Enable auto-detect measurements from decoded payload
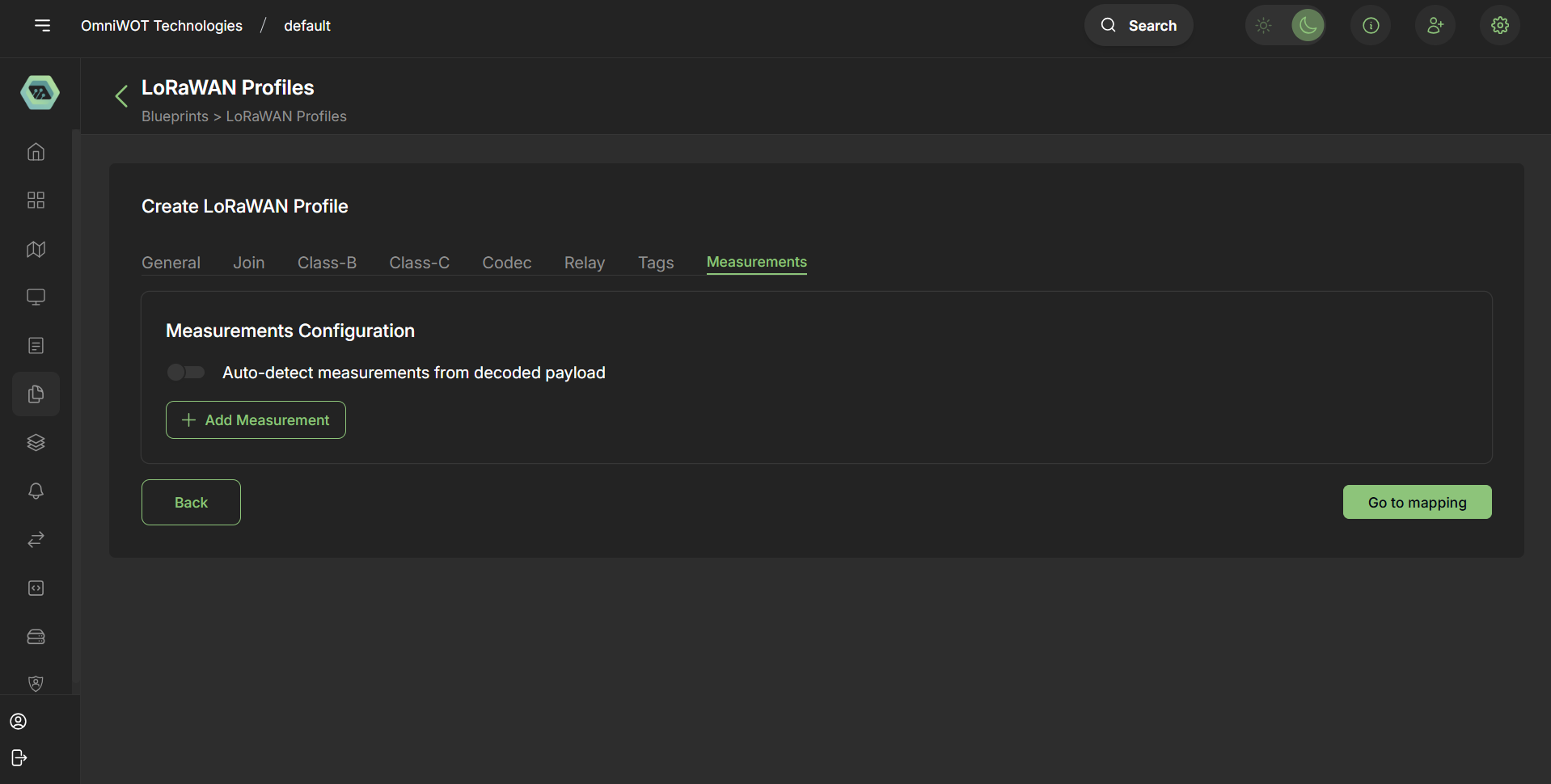1551x784 pixels. [x=185, y=372]
